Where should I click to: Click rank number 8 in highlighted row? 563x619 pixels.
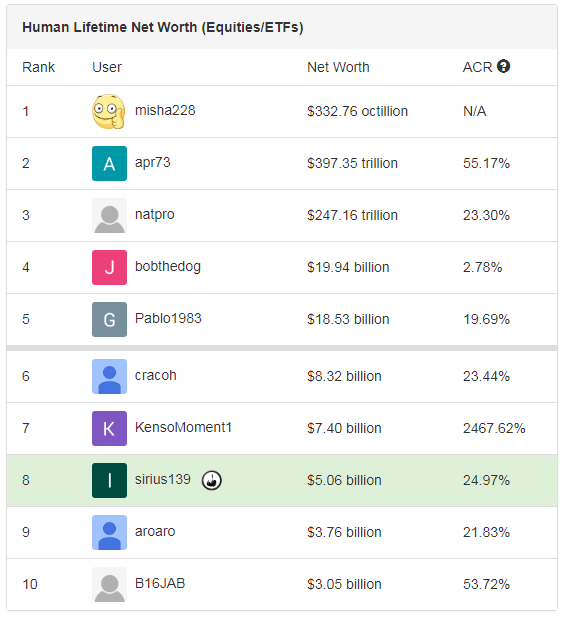[26, 480]
